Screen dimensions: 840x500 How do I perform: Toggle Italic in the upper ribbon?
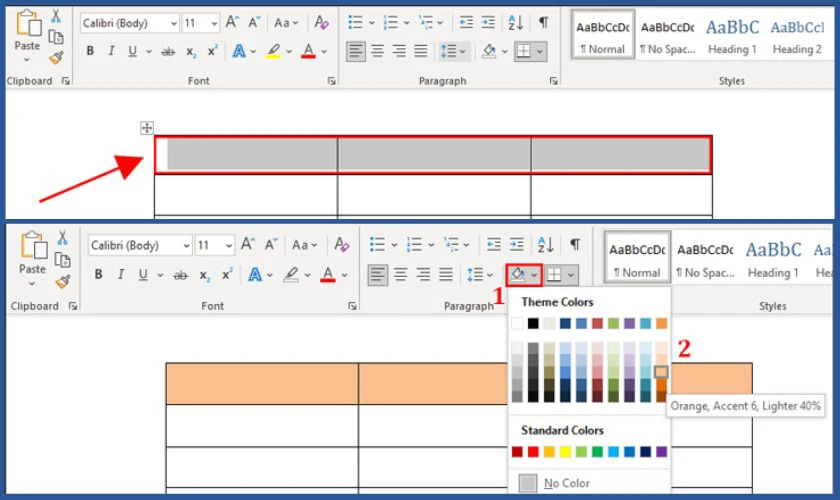[x=111, y=51]
